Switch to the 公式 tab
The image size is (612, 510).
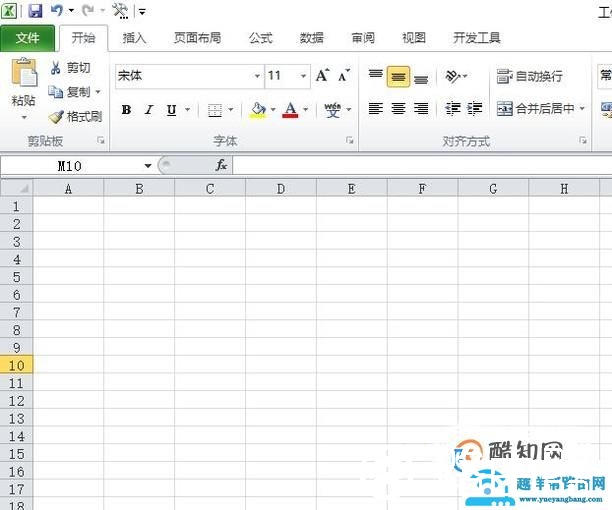click(x=260, y=38)
